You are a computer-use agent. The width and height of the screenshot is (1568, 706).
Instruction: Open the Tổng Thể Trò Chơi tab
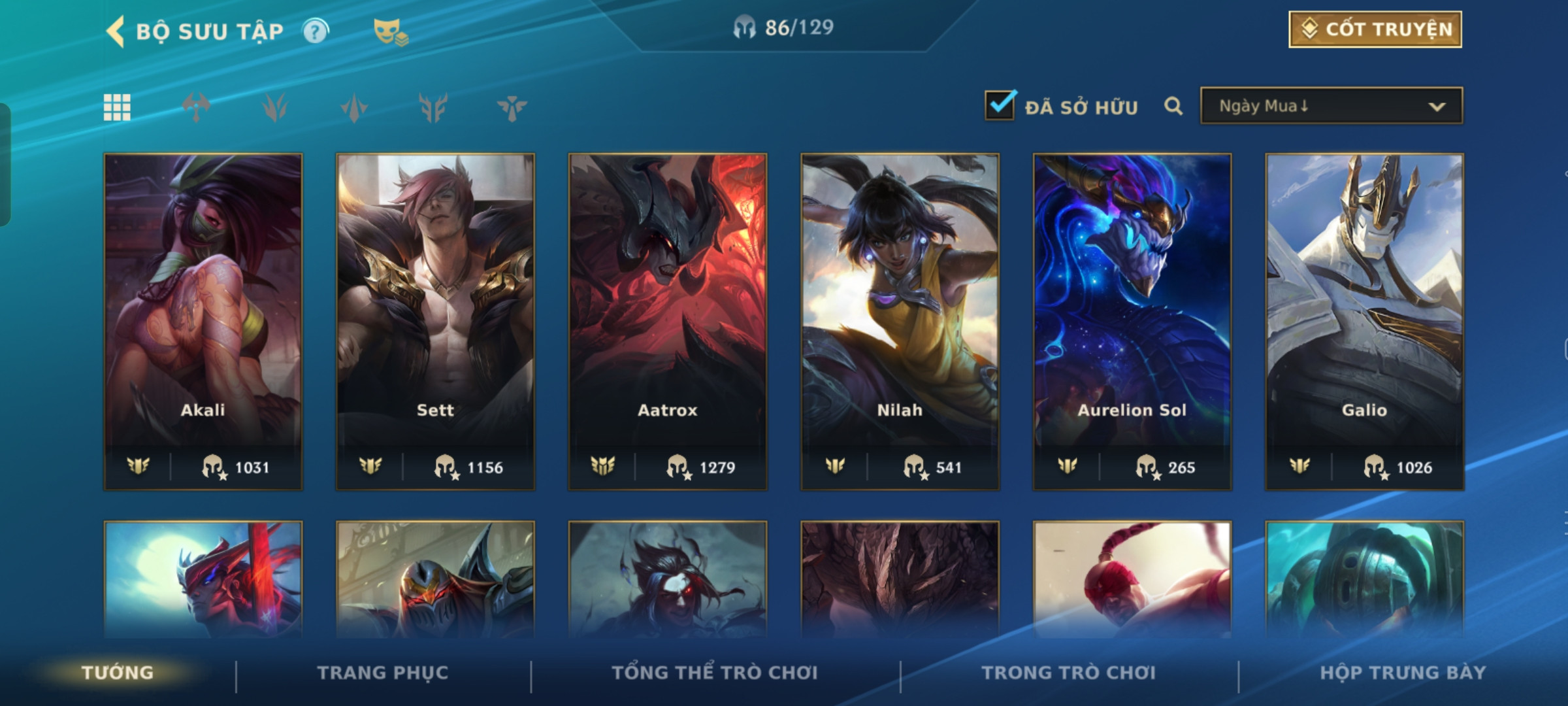click(715, 673)
